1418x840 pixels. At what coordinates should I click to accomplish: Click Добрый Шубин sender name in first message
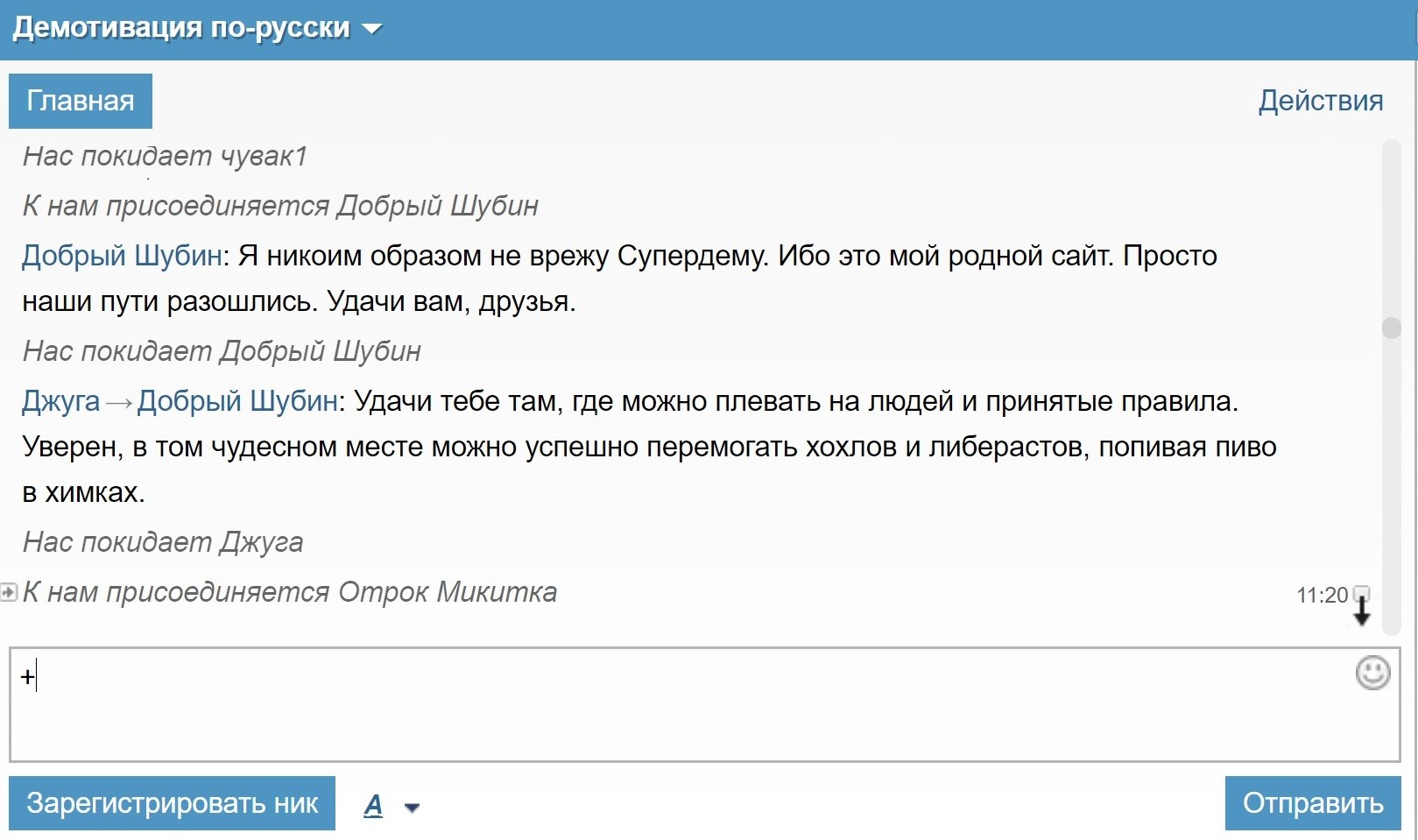(122, 256)
